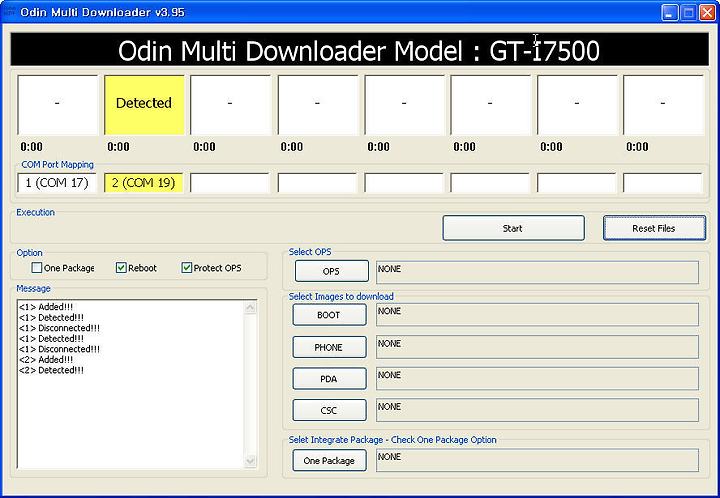Click the PDA image button
The height and width of the screenshot is (498, 720).
329,379
